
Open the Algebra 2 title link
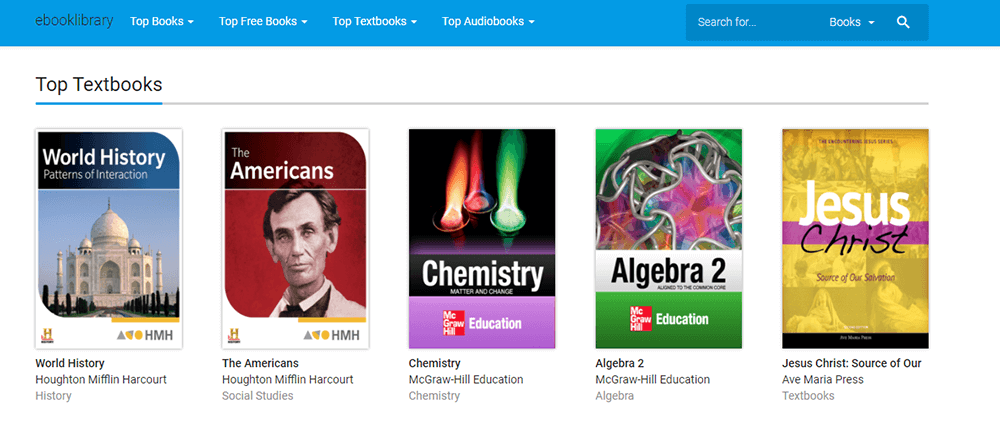pyautogui.click(x=620, y=363)
